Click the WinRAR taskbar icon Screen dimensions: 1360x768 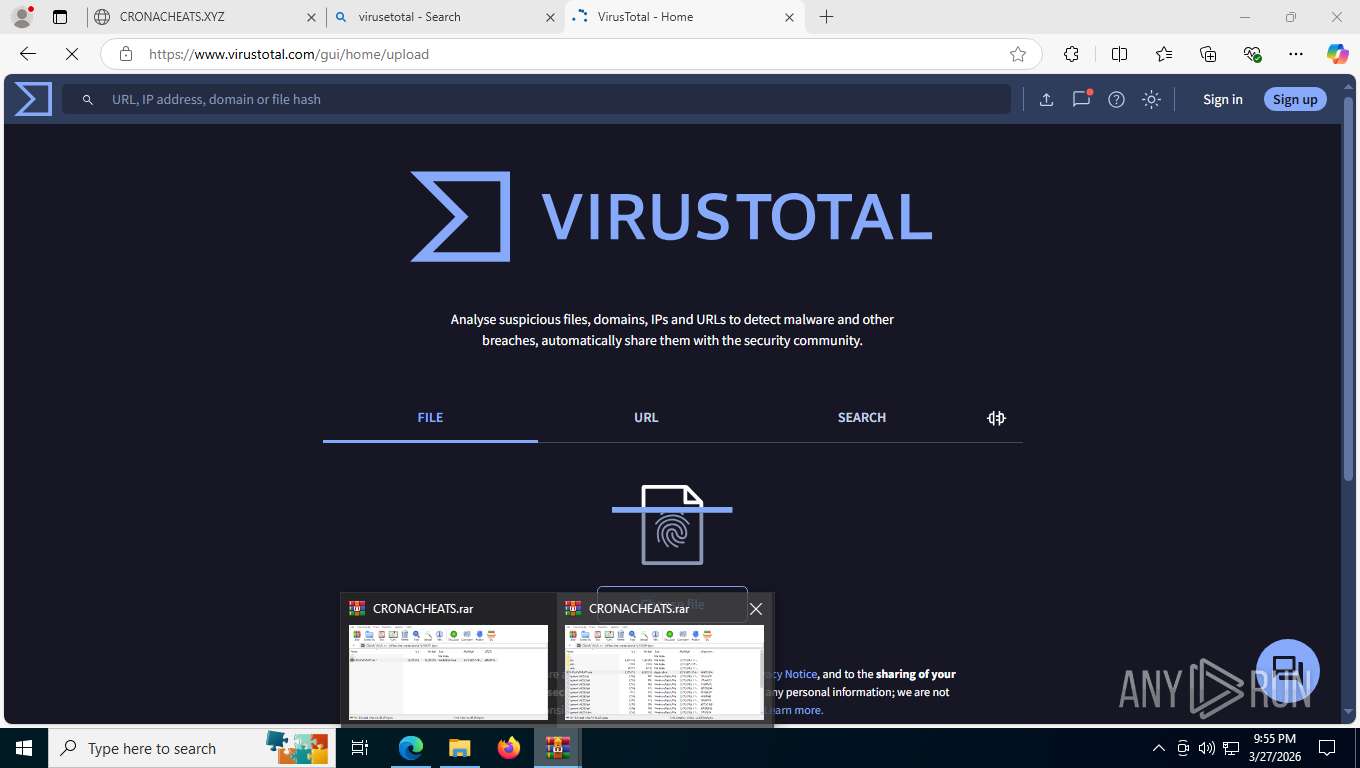[558, 748]
